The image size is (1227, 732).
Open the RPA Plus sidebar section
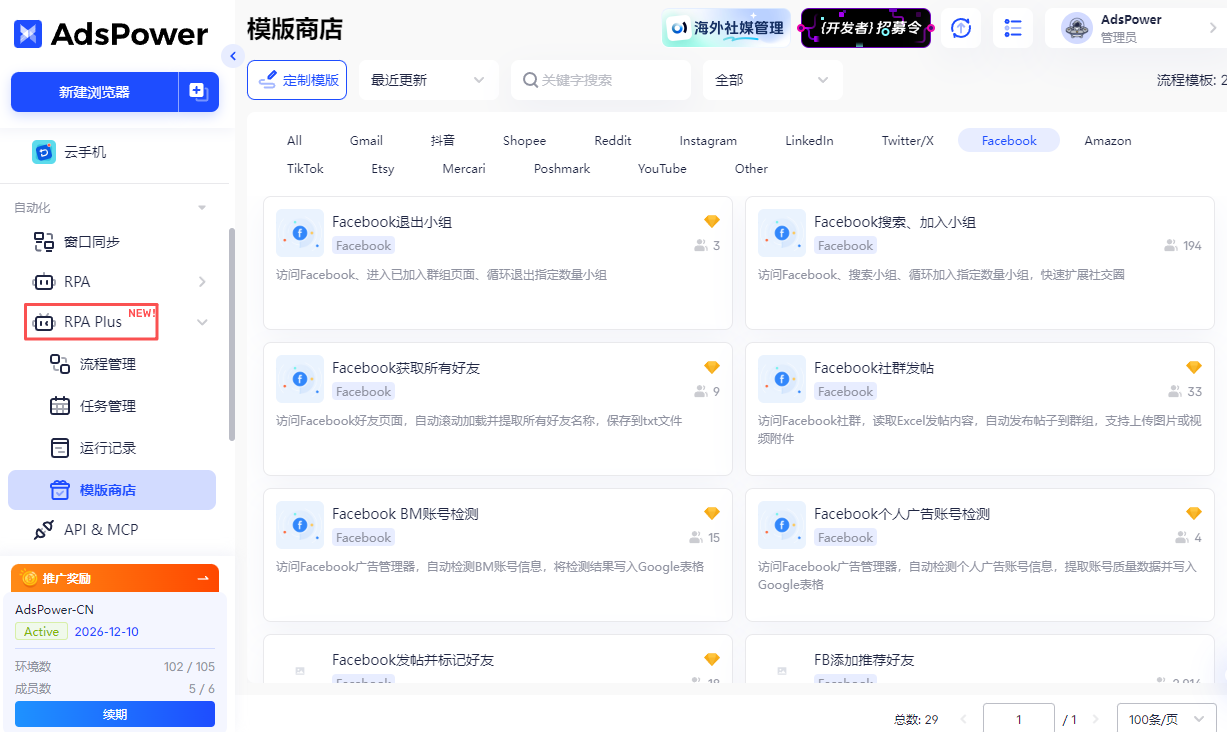tap(91, 322)
